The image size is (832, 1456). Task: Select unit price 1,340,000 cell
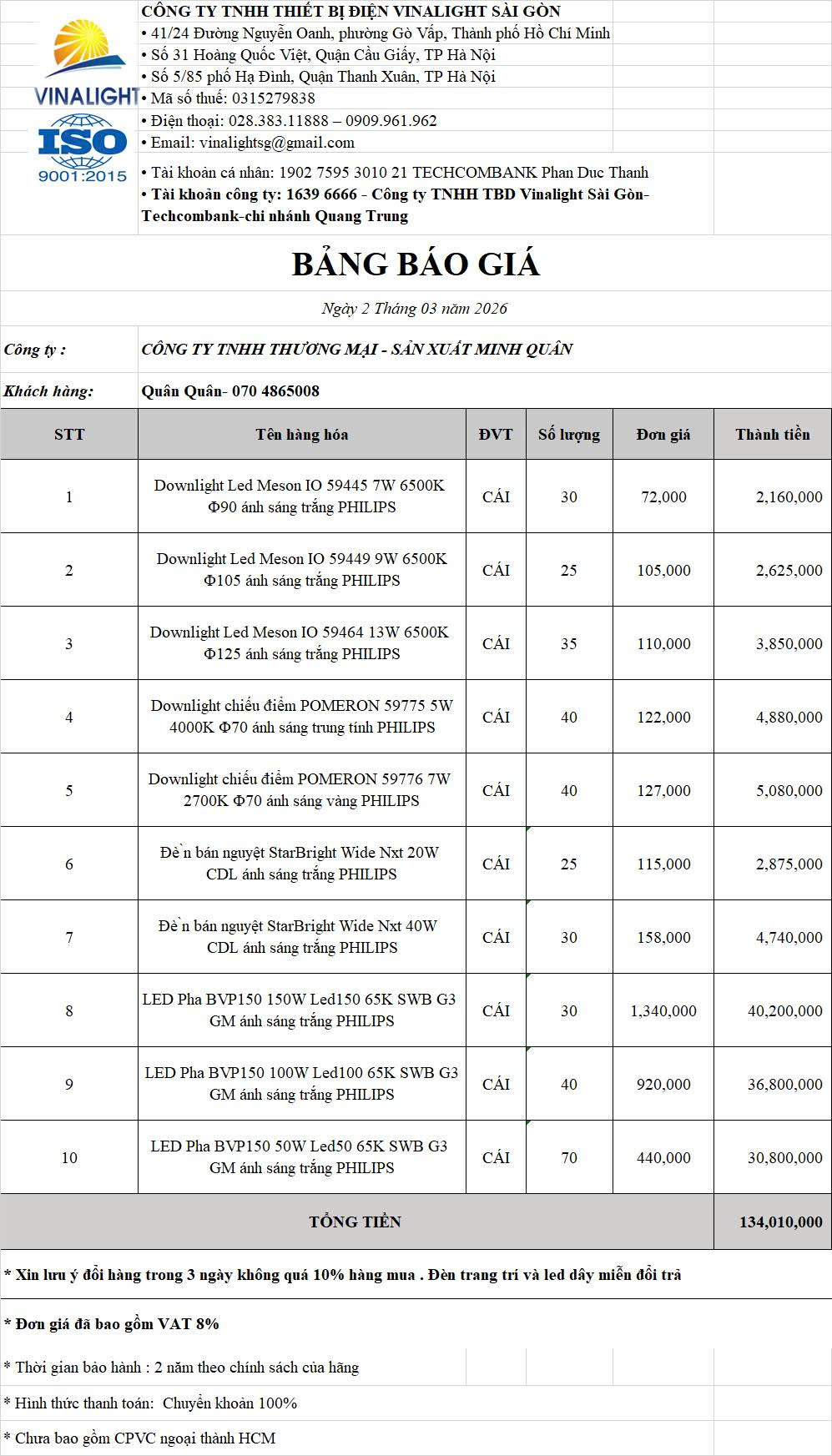coord(663,1010)
